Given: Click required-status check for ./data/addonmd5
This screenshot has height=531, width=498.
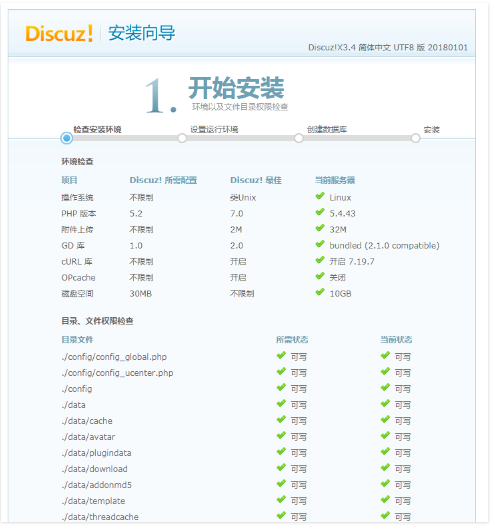Looking at the screenshot, I should [x=281, y=484].
